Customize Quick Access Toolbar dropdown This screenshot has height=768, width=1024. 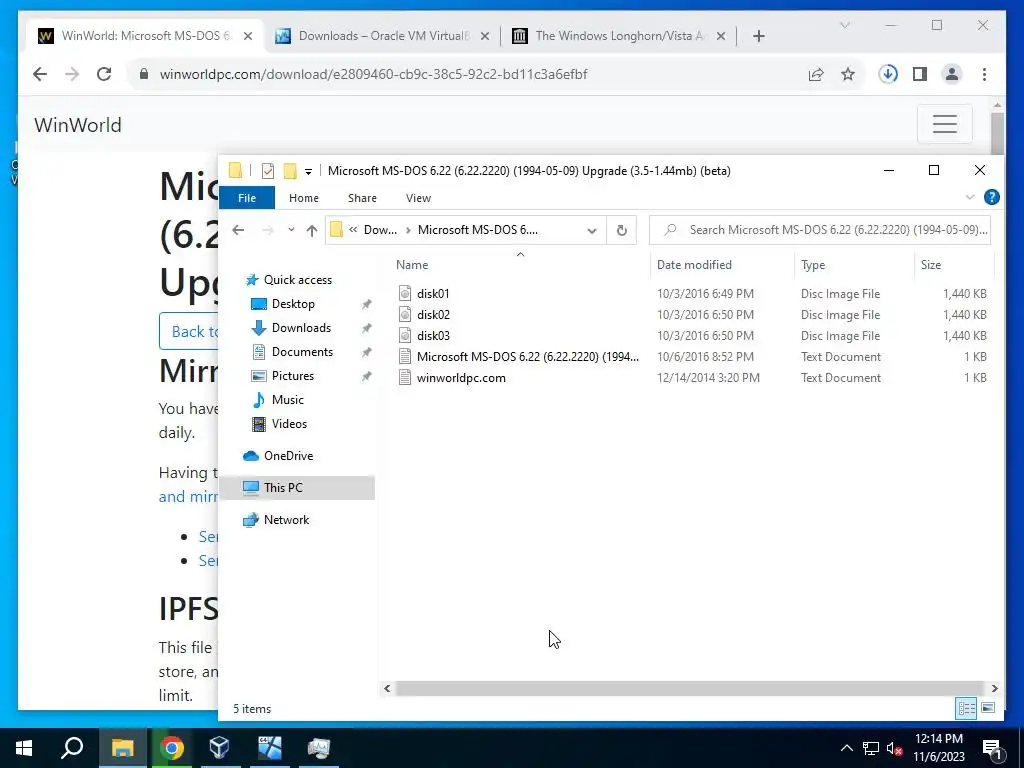(308, 172)
